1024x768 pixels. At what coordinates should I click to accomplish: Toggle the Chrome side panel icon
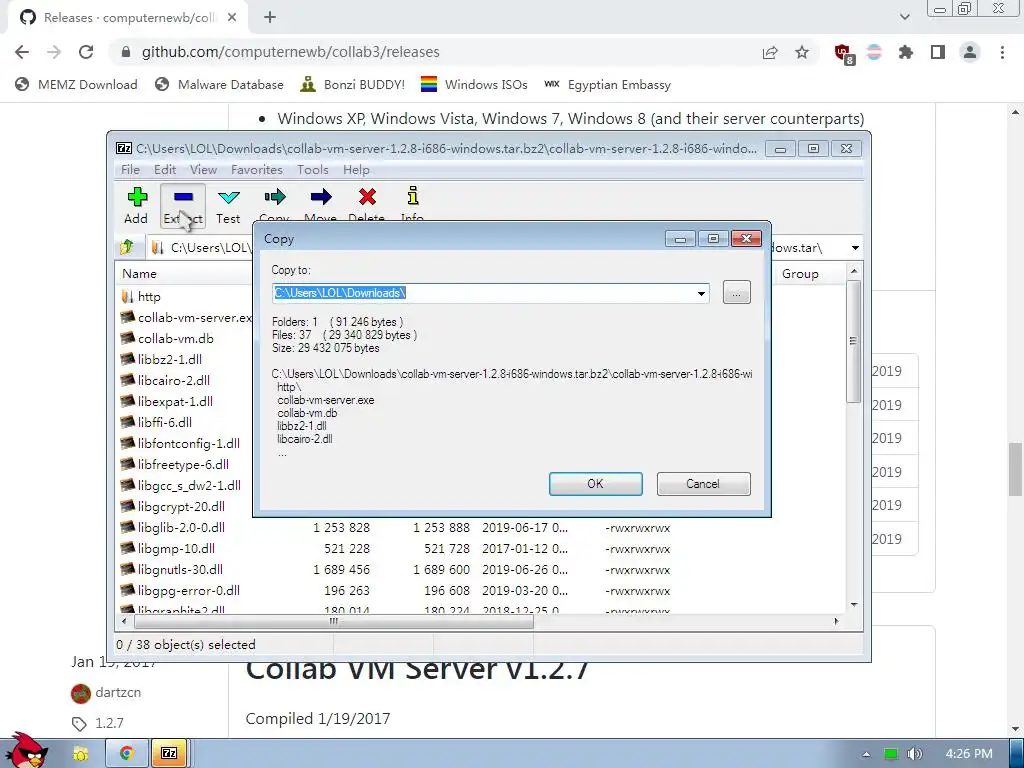click(x=938, y=52)
